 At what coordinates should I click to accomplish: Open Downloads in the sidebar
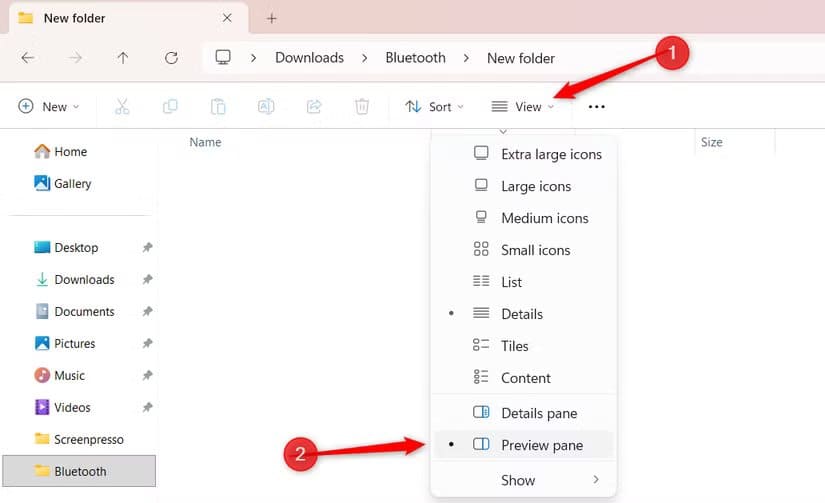click(74, 279)
